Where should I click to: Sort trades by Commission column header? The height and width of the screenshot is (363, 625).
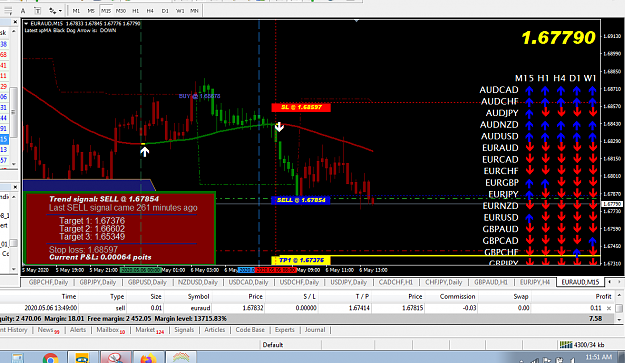457,296
